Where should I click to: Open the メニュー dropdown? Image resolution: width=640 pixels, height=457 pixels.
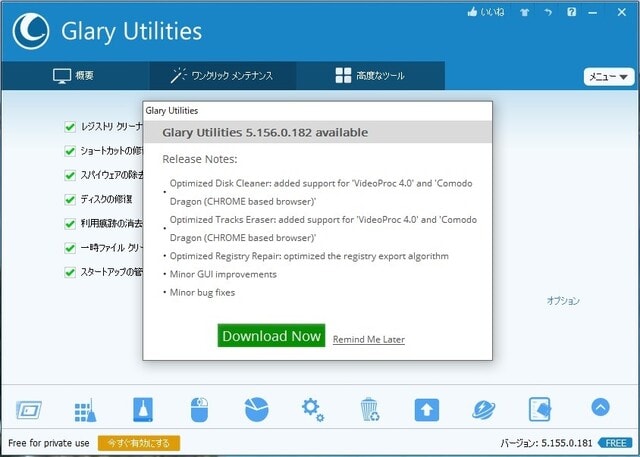pos(609,77)
